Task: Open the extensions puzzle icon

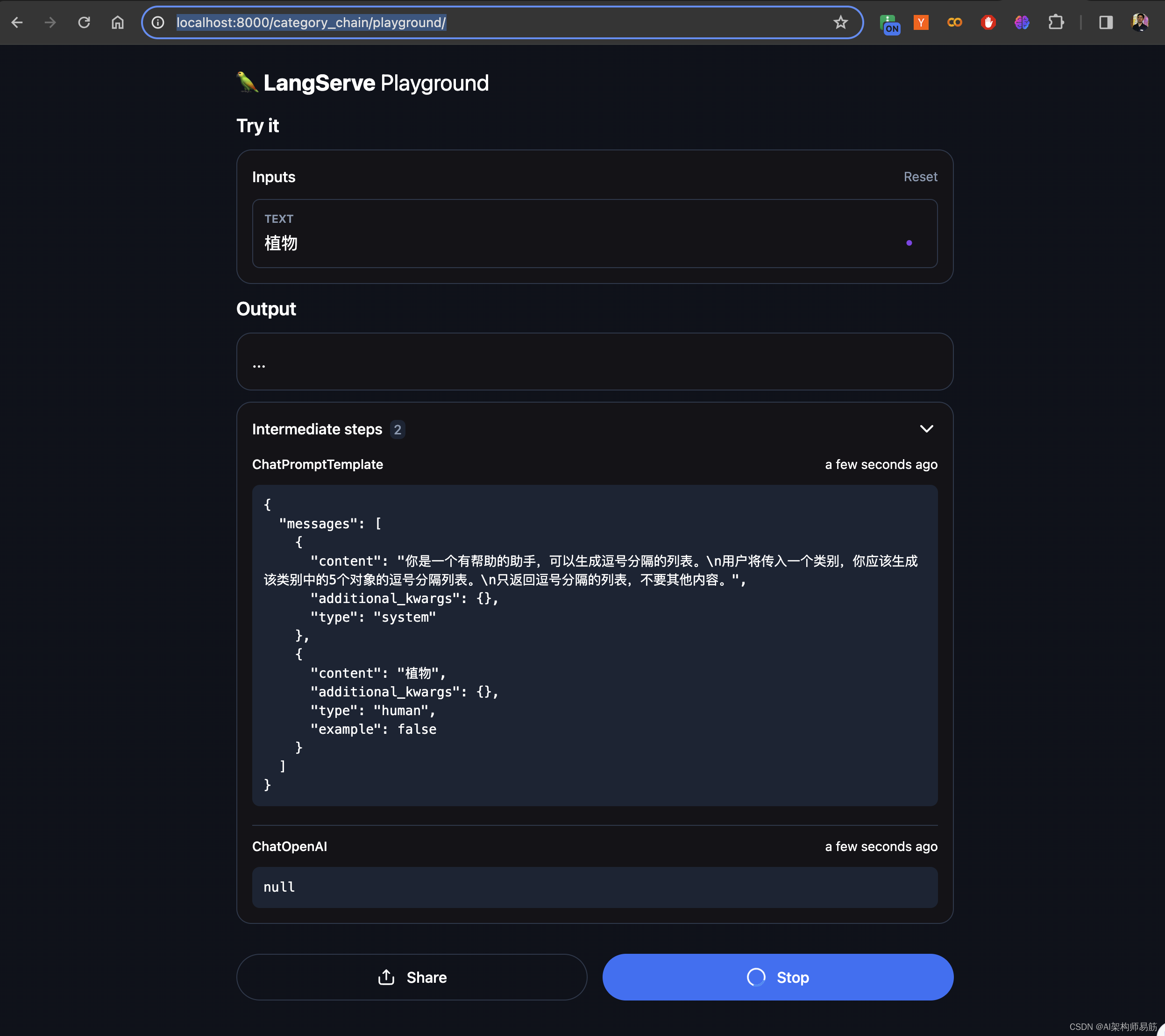Action: coord(1056,22)
